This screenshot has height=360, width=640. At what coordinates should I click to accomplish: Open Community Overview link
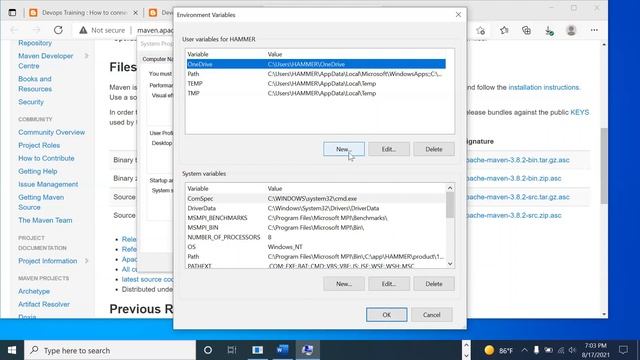pos(51,132)
